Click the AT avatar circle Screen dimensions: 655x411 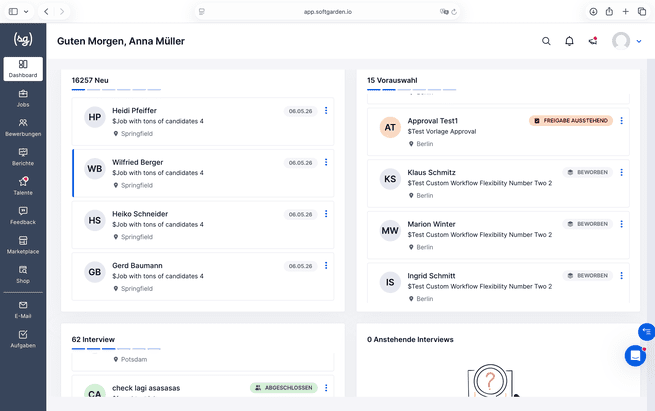(390, 127)
